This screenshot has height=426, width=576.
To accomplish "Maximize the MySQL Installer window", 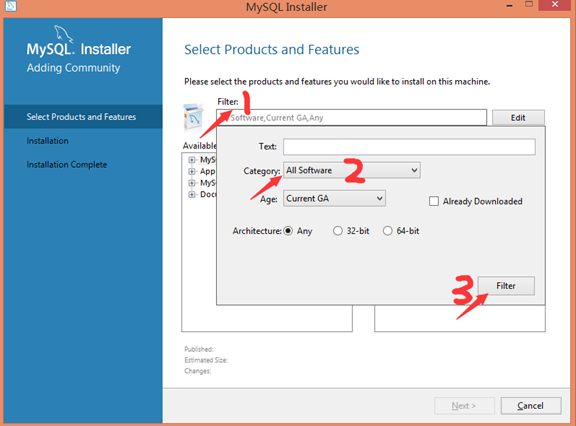I will coord(529,4).
